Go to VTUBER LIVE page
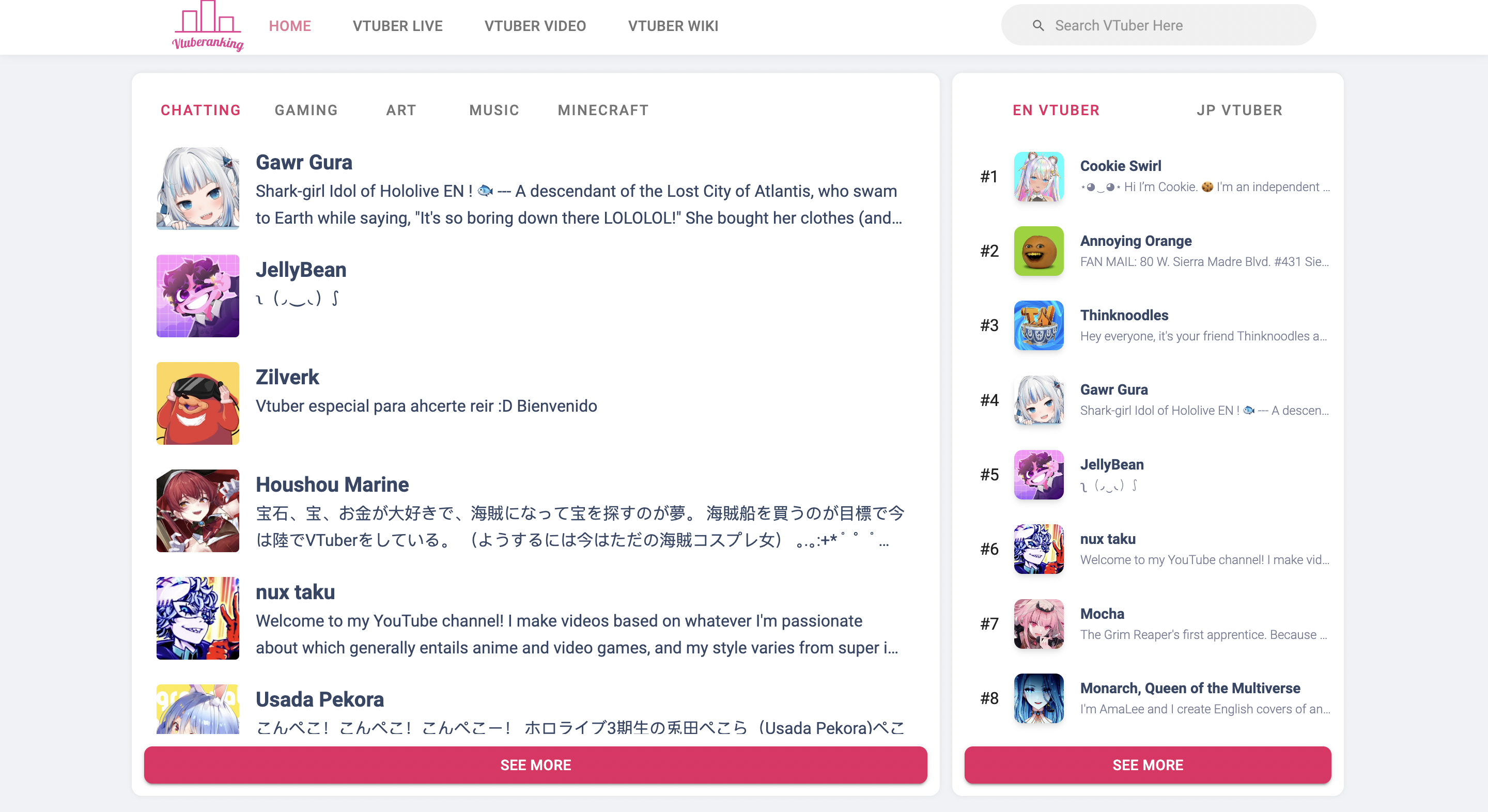This screenshot has height=812, width=1488. [x=397, y=26]
